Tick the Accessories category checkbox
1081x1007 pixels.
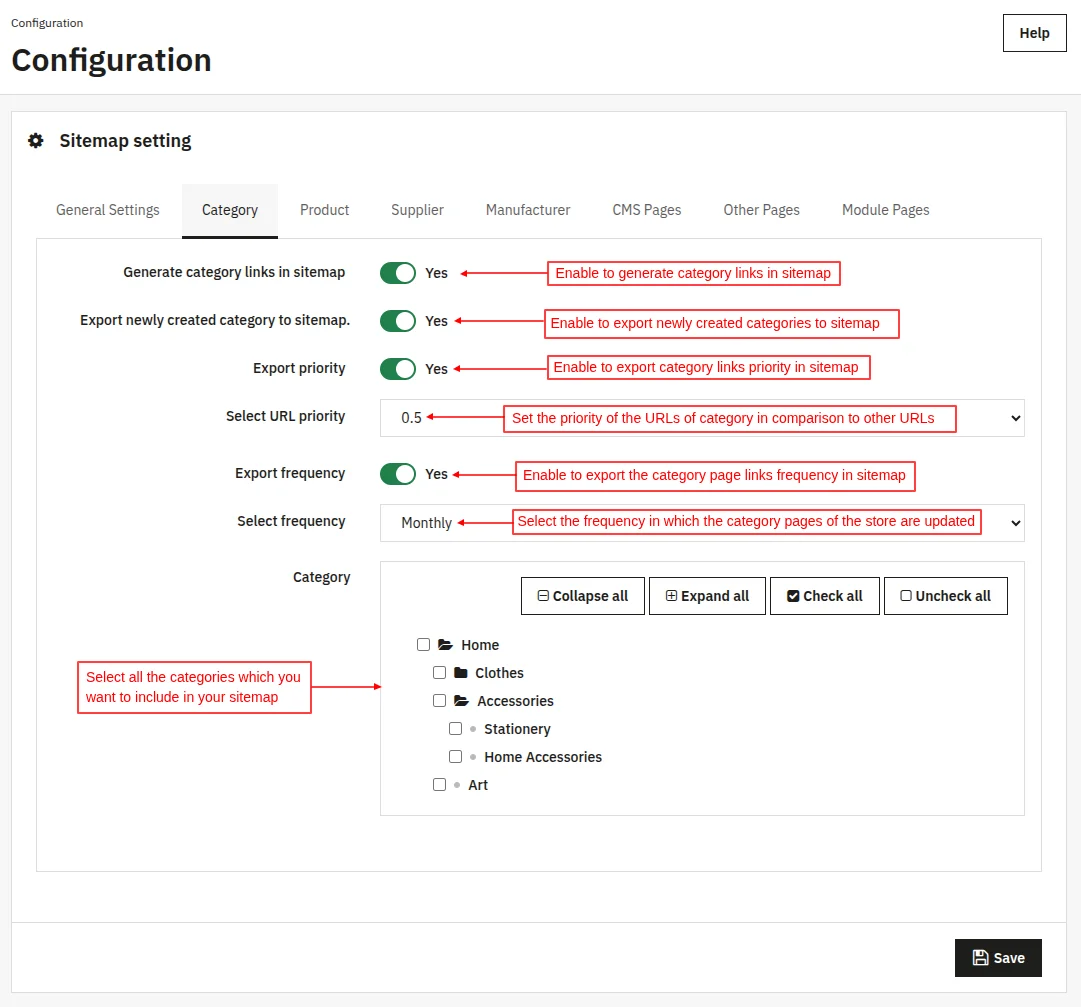click(439, 701)
